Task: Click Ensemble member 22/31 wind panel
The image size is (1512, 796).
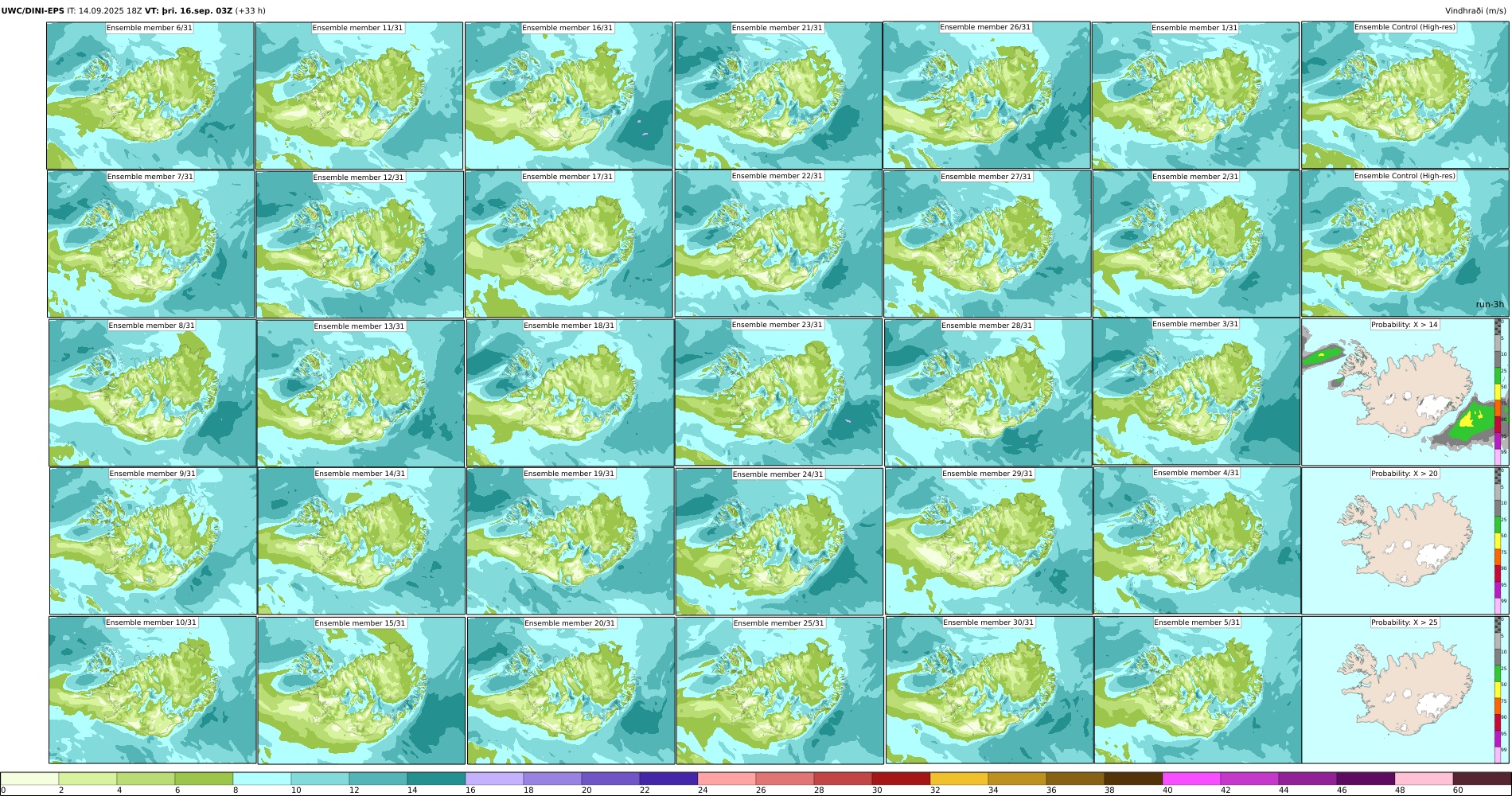Action: click(x=778, y=244)
